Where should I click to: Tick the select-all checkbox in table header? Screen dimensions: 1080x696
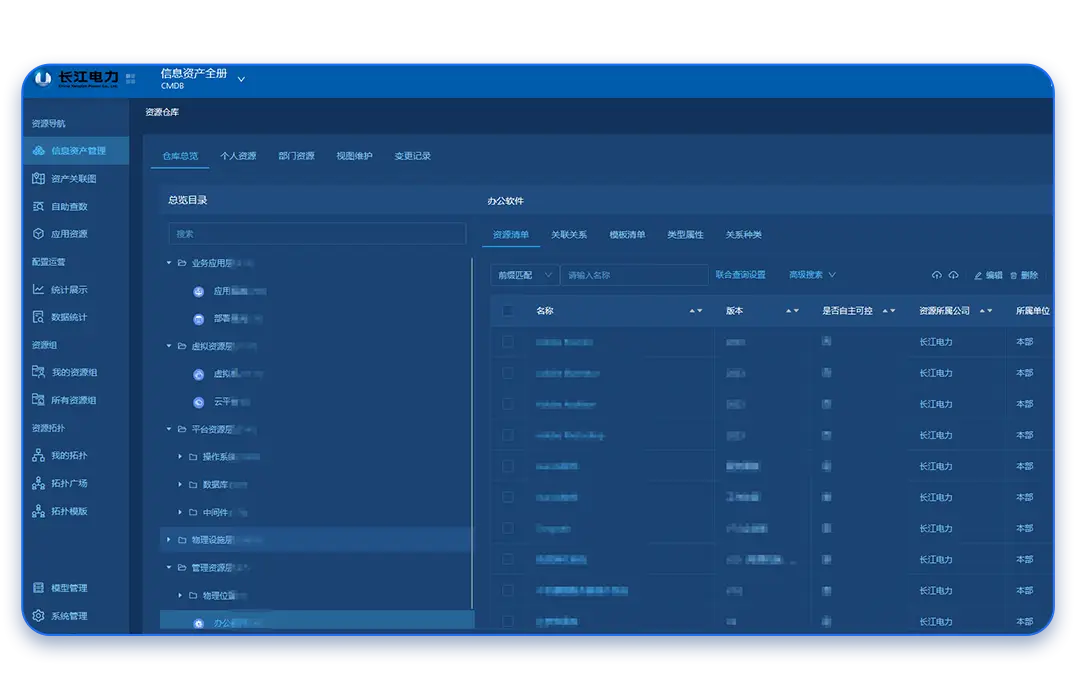(508, 311)
